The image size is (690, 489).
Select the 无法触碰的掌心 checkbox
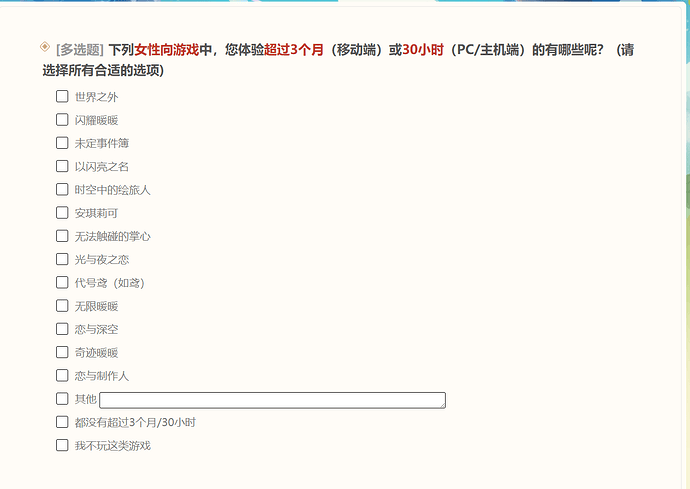point(62,236)
